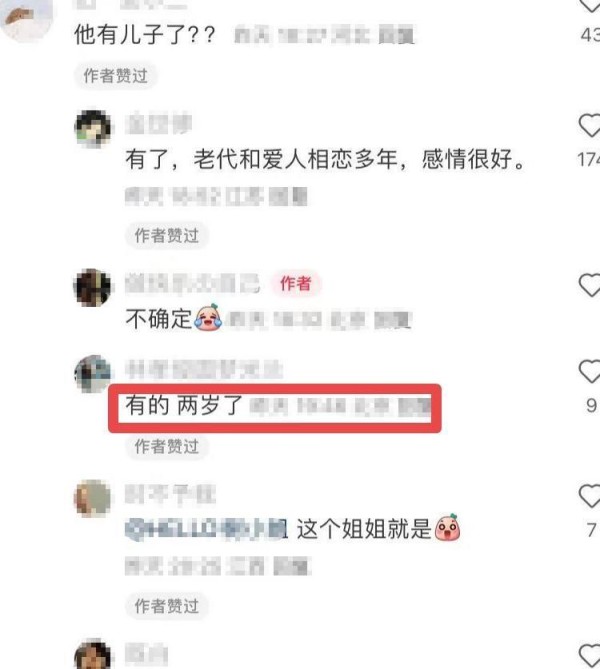Screen dimensions: 600x669
Task: Click the red "作者" badge
Action: tap(296, 283)
